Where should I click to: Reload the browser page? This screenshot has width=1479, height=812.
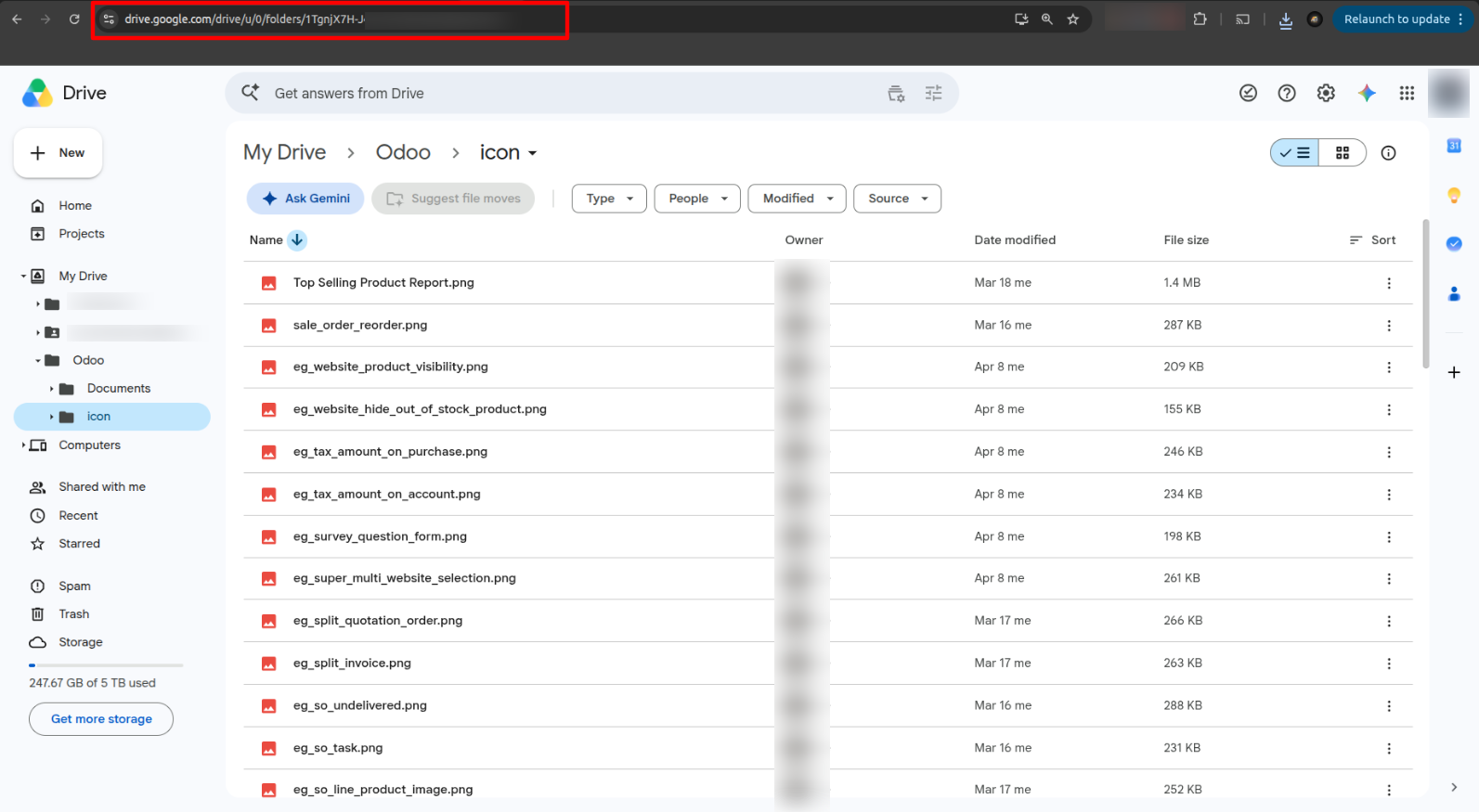[x=74, y=19]
